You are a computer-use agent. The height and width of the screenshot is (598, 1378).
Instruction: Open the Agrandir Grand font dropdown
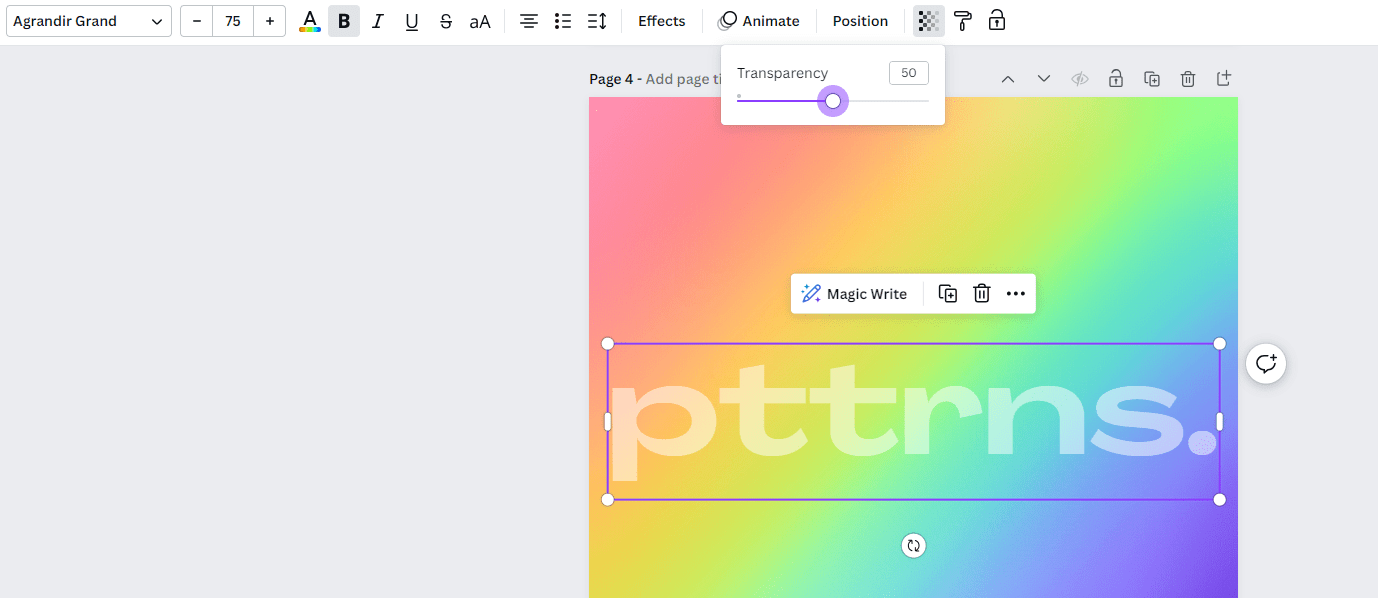coord(88,20)
